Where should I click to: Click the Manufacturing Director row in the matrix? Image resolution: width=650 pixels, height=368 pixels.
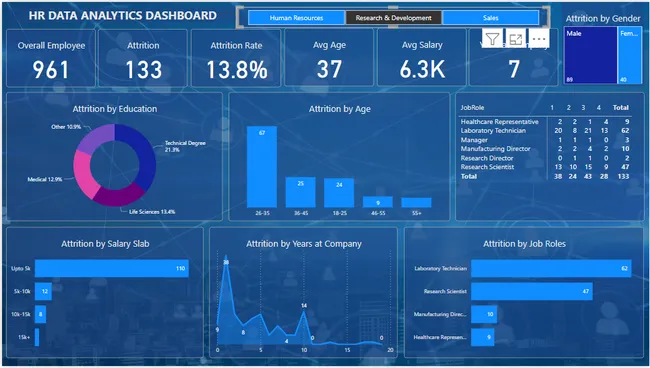[545, 149]
